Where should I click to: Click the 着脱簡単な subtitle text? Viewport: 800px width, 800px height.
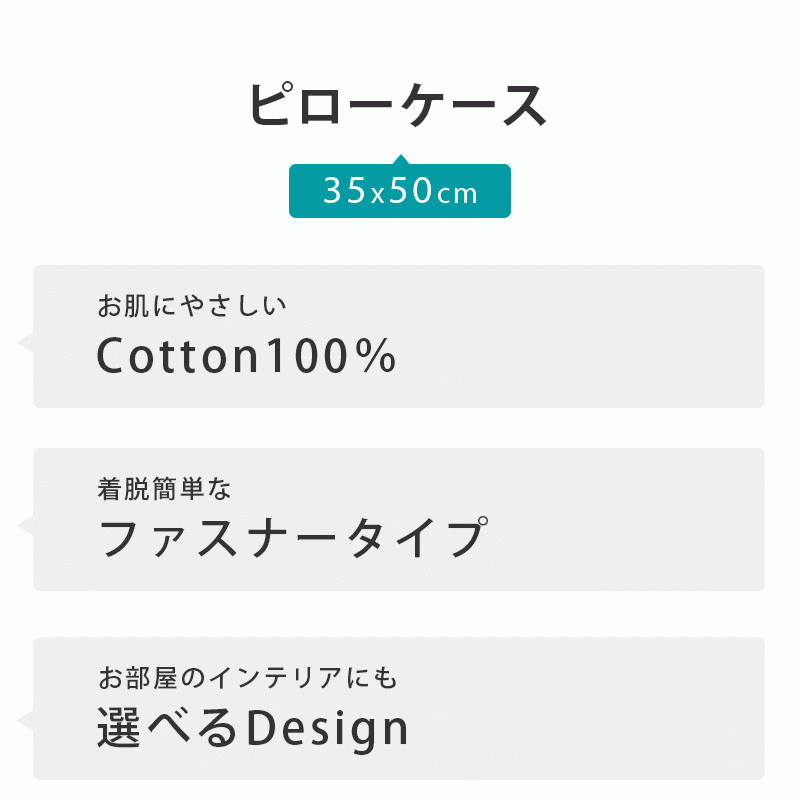(x=165, y=489)
